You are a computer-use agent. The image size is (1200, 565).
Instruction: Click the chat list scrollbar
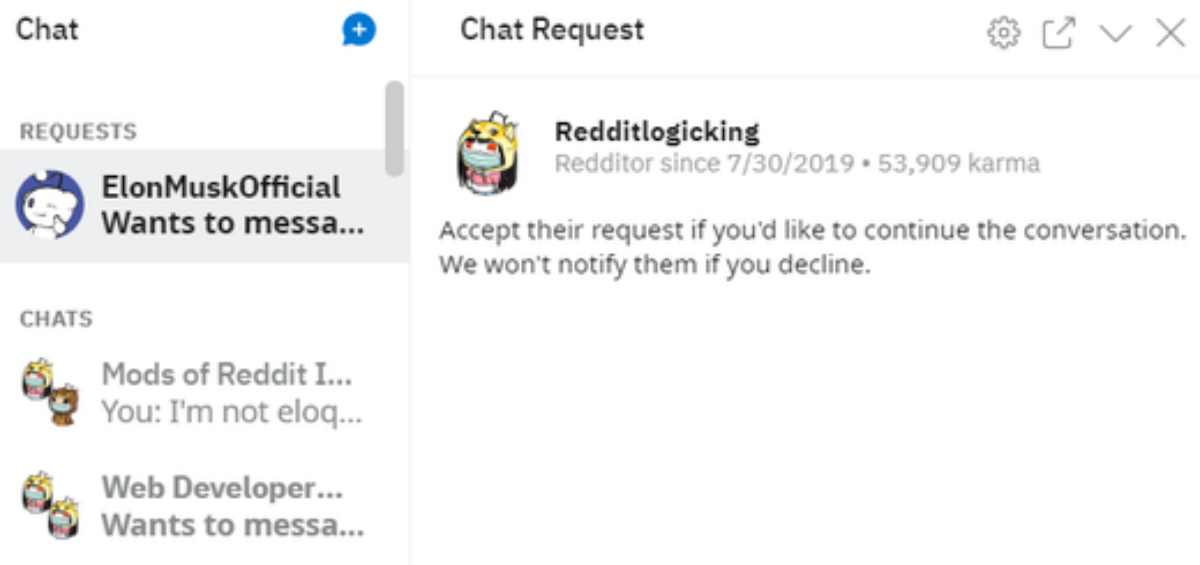pos(394,128)
